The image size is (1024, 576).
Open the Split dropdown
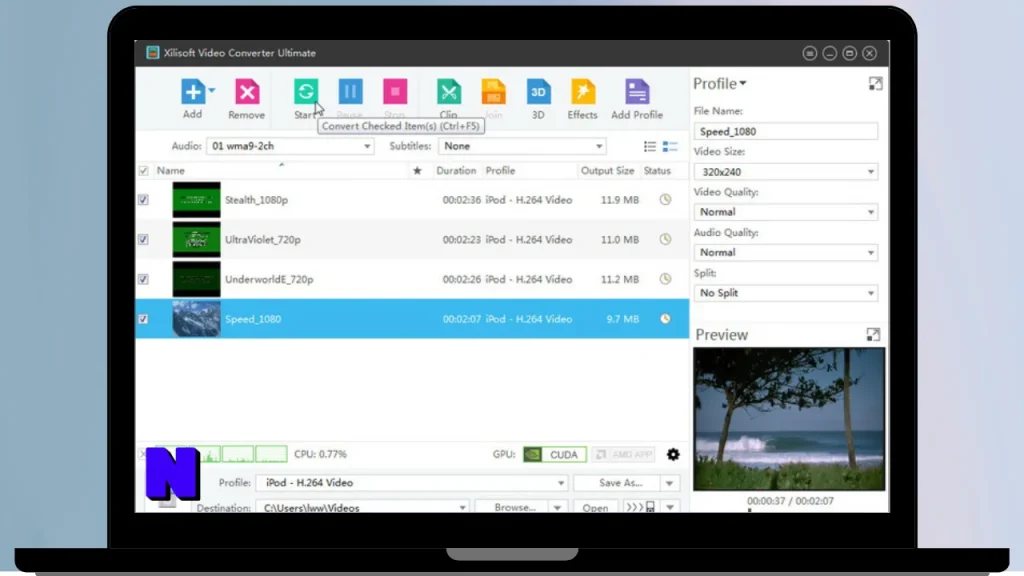[786, 293]
